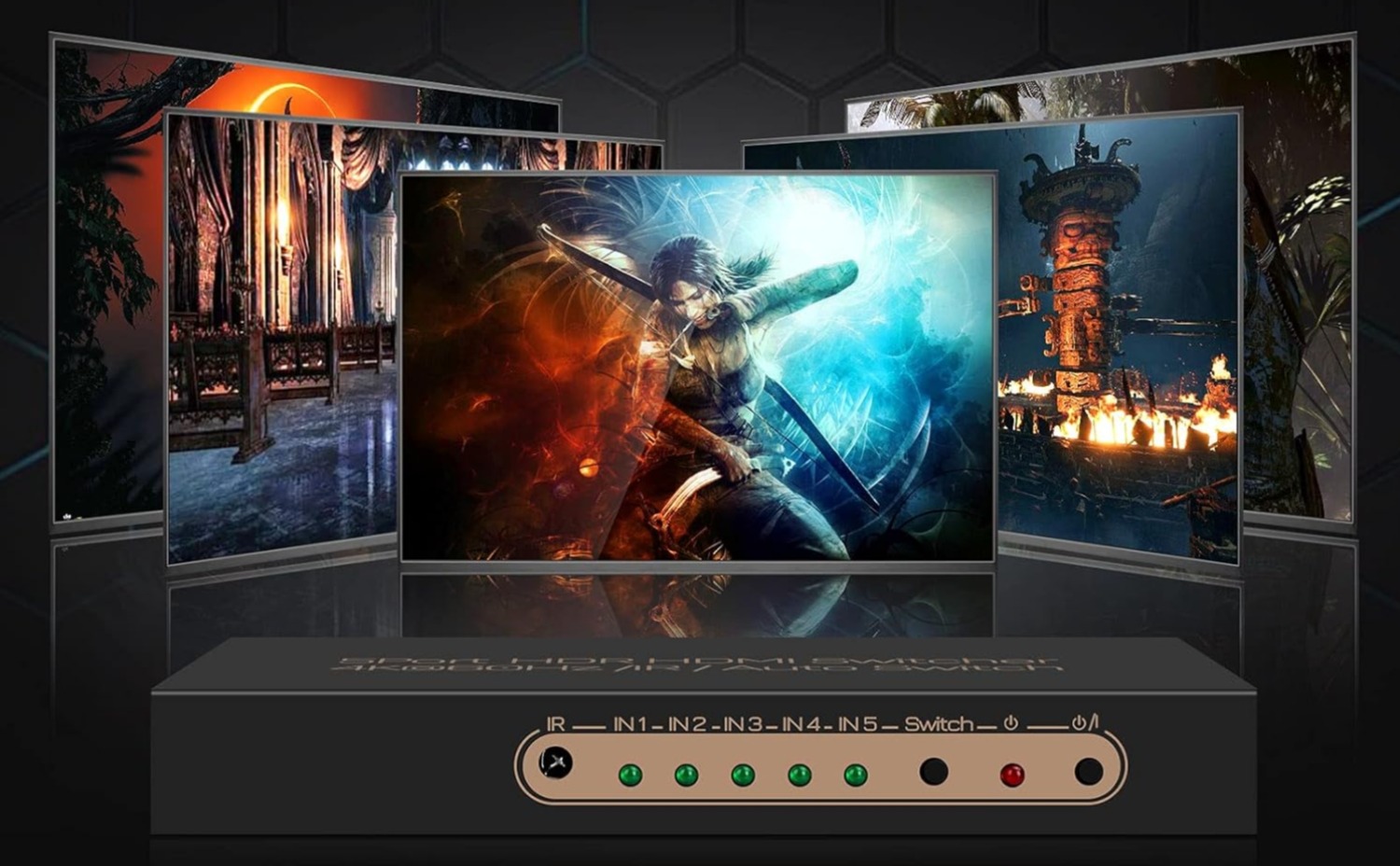
Task: Click the HDMI Switcher text on device top
Action: (700, 663)
